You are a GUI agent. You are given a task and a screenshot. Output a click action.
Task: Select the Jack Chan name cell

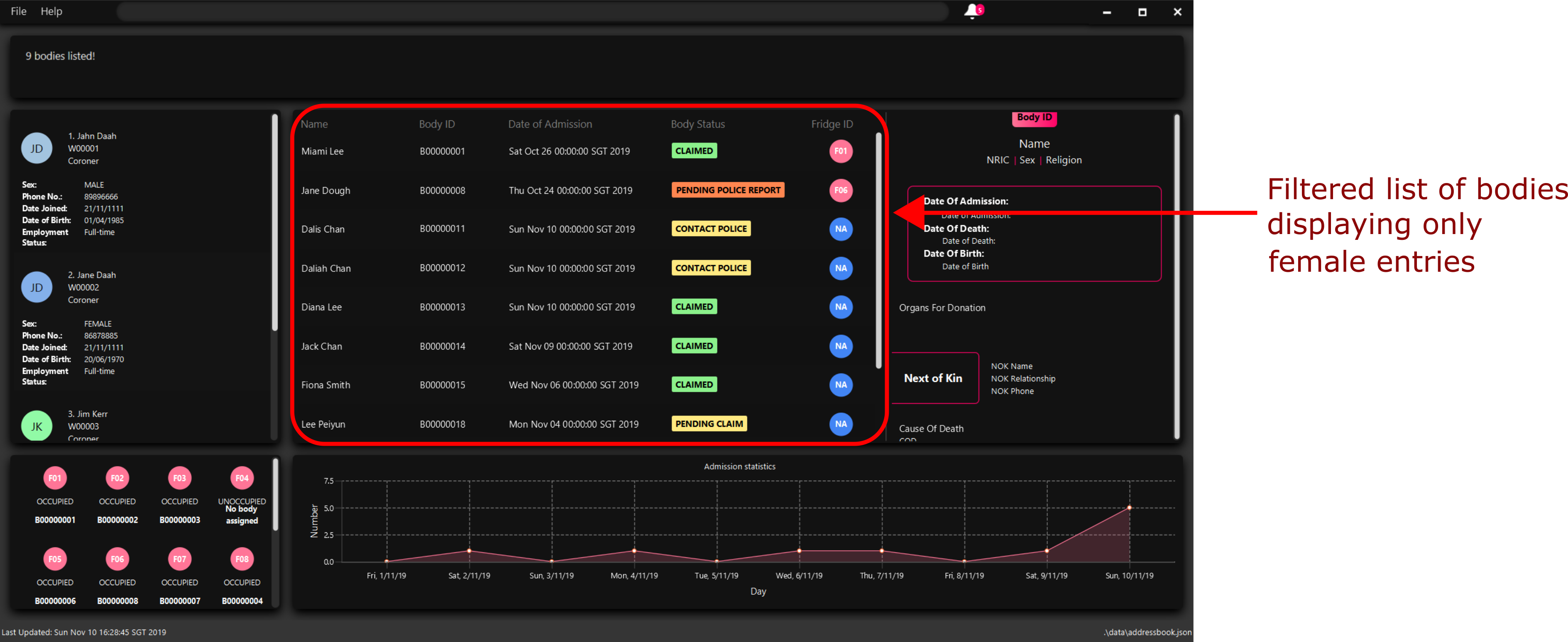click(321, 346)
